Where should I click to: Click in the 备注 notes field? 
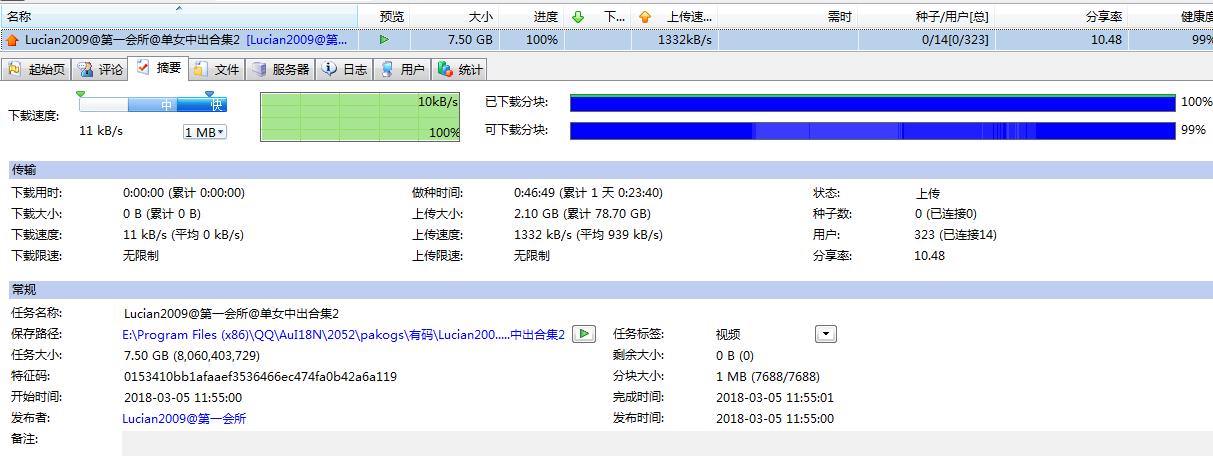coord(660,442)
